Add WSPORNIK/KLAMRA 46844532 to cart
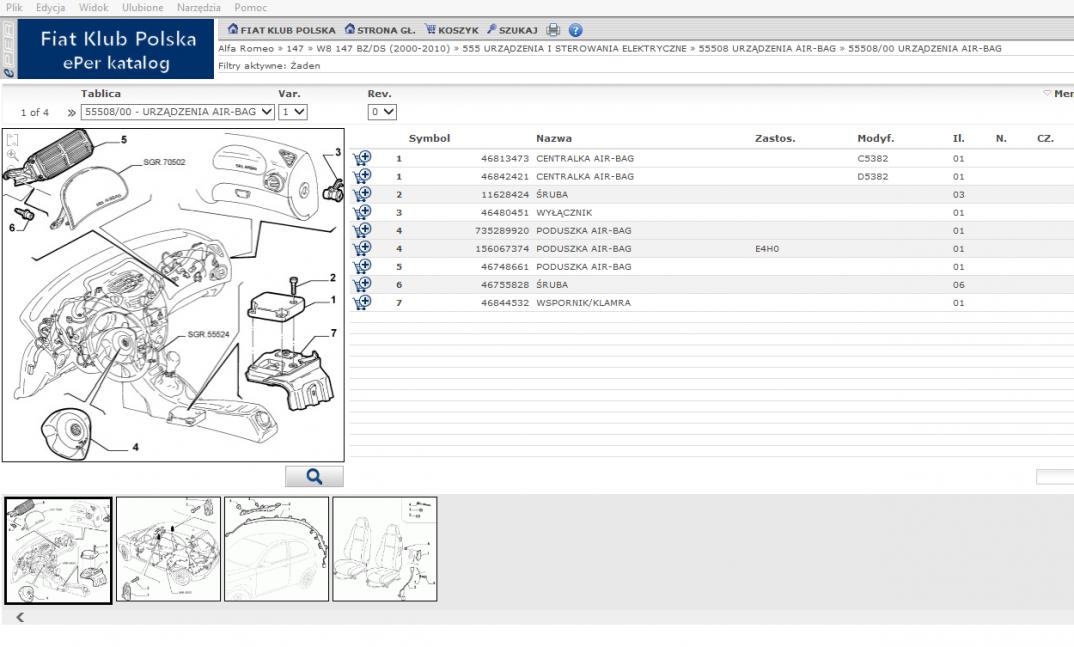This screenshot has height=647, width=1074. (362, 302)
